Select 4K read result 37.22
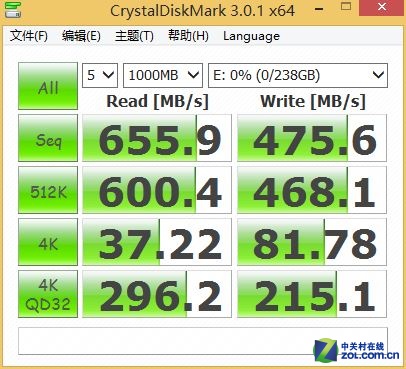 157,242
